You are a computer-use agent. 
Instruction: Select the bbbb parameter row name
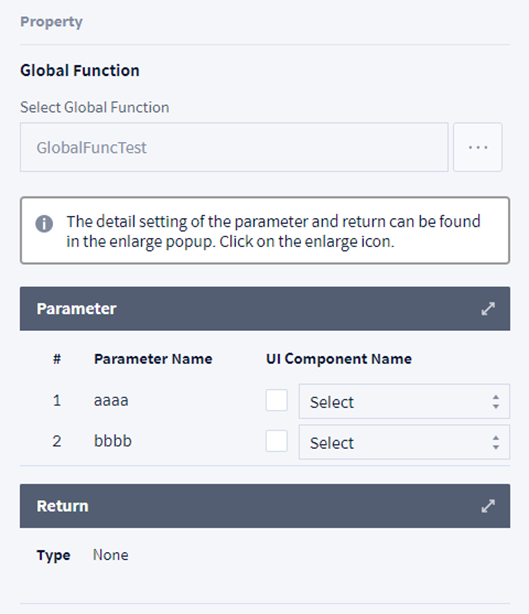[113, 441]
